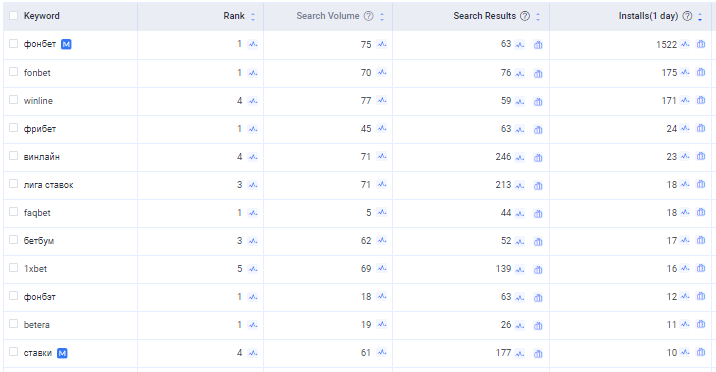The width and height of the screenshot is (716, 372).
Task: Check the фрибет row checkbox
Action: (14, 128)
